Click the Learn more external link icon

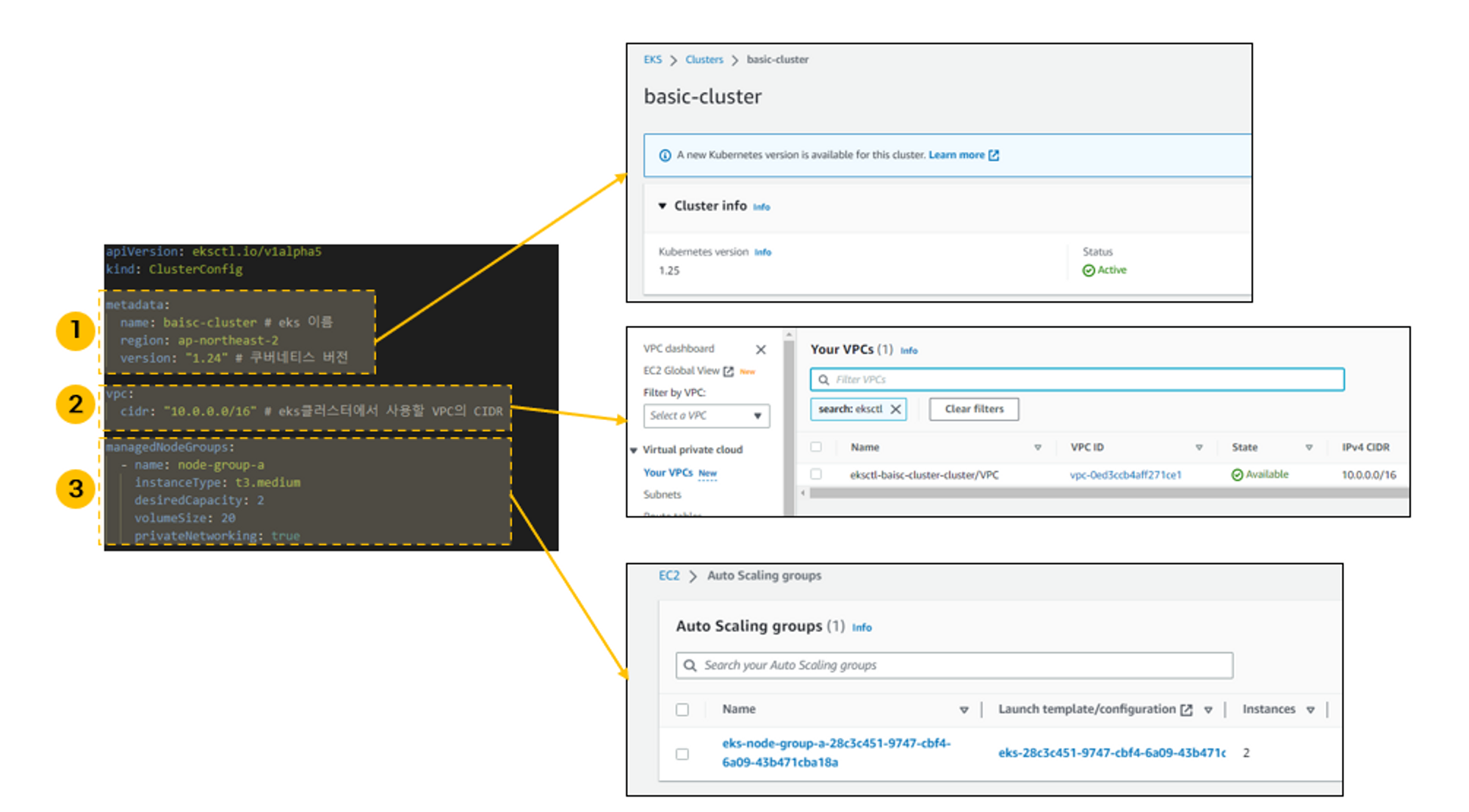point(994,155)
